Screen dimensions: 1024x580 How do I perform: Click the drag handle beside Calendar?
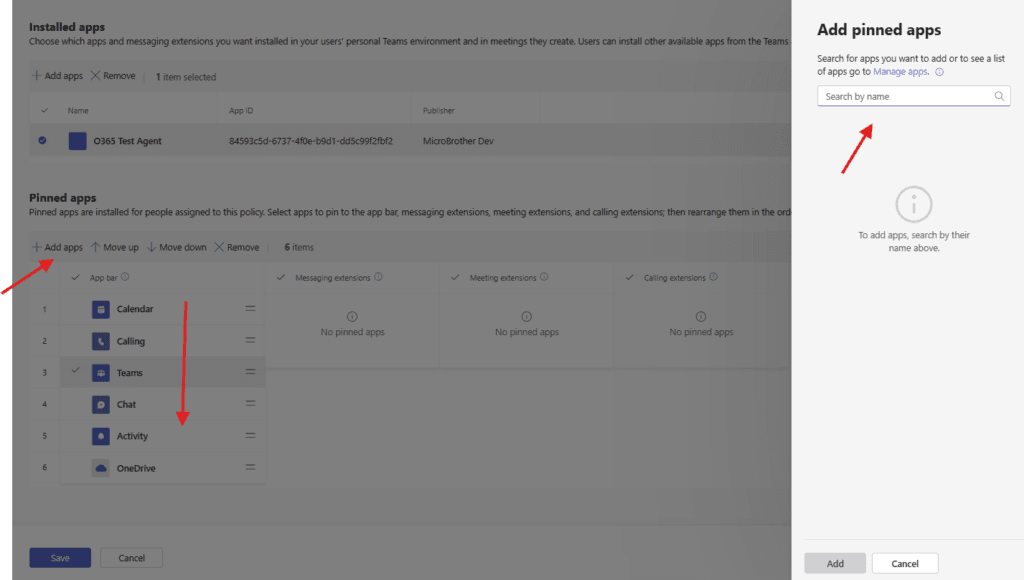click(251, 309)
